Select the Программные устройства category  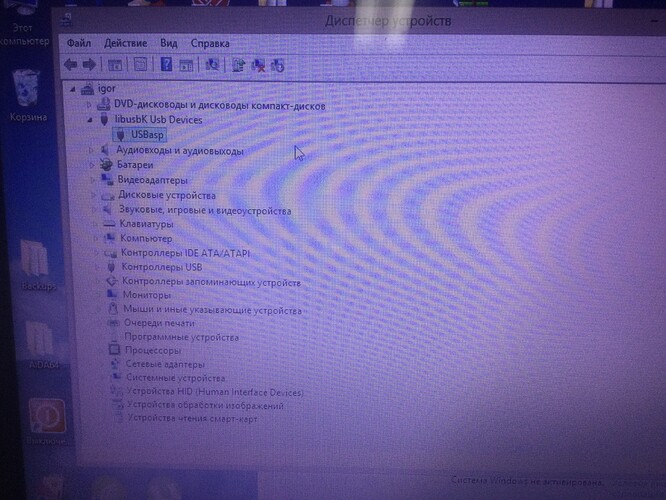coord(182,337)
